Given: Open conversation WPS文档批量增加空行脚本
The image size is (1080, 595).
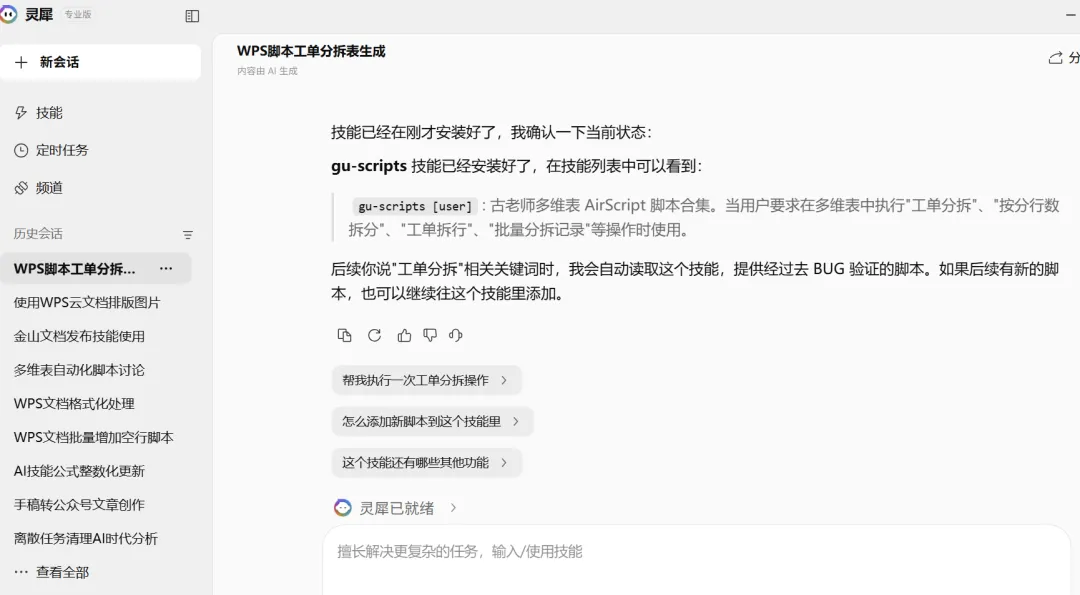Looking at the screenshot, I should (x=94, y=437).
